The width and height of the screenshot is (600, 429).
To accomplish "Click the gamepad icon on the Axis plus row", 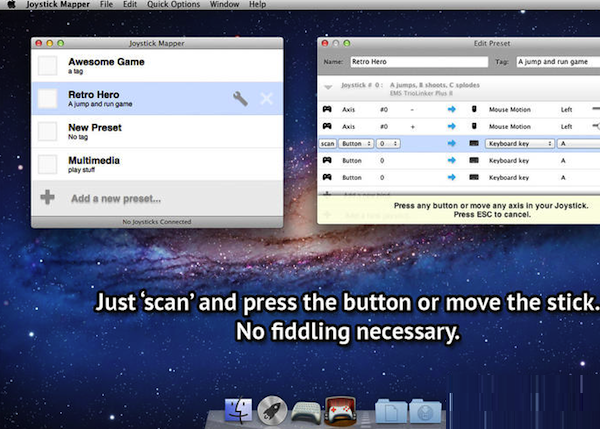I will pos(327,126).
